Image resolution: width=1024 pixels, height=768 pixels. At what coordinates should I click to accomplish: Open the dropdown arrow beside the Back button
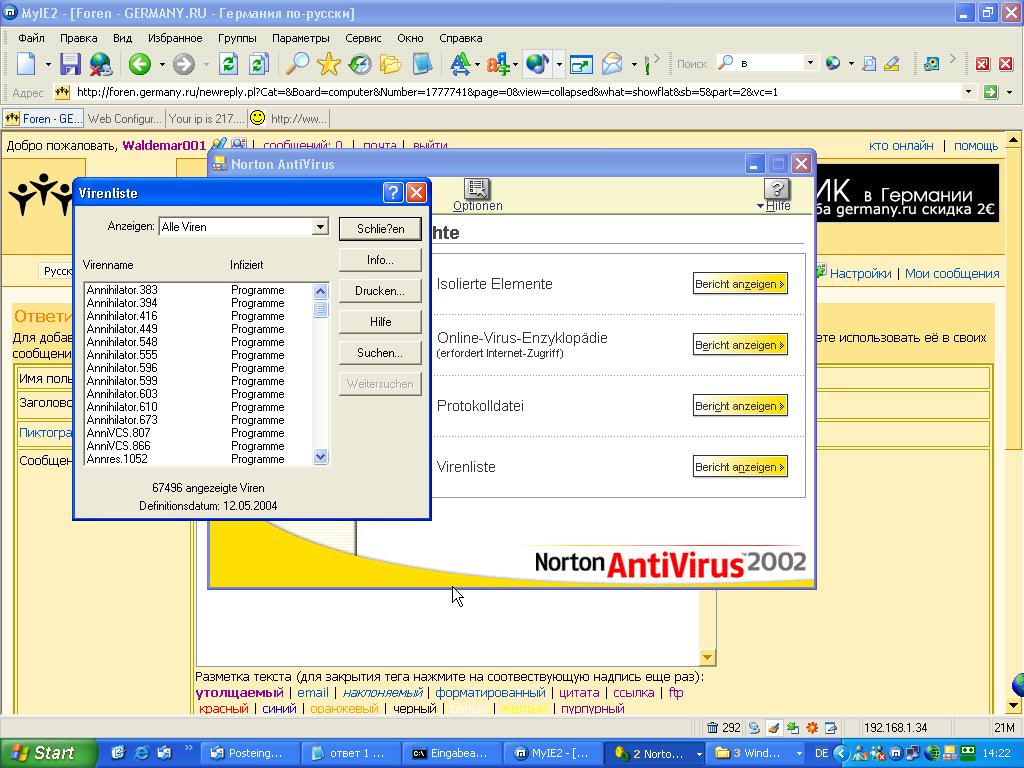(161, 64)
